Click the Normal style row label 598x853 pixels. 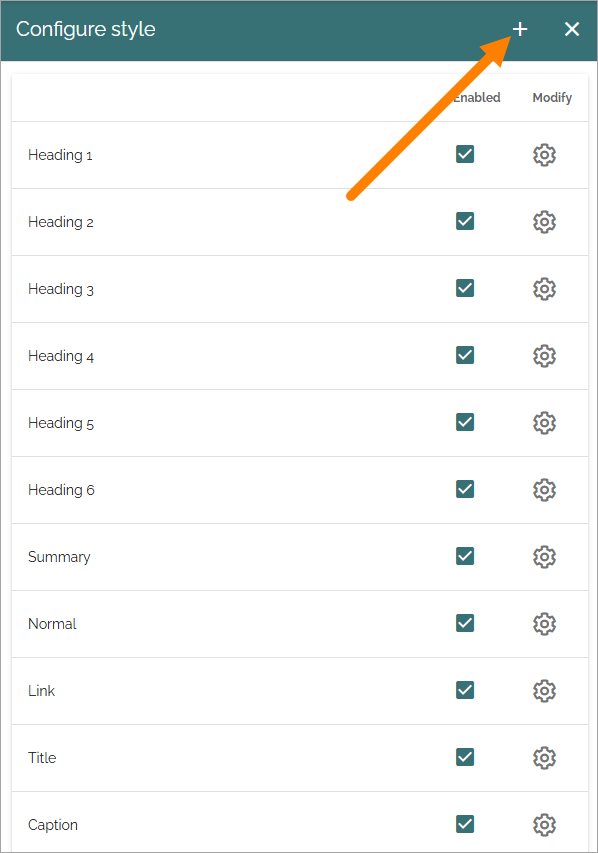pos(52,624)
